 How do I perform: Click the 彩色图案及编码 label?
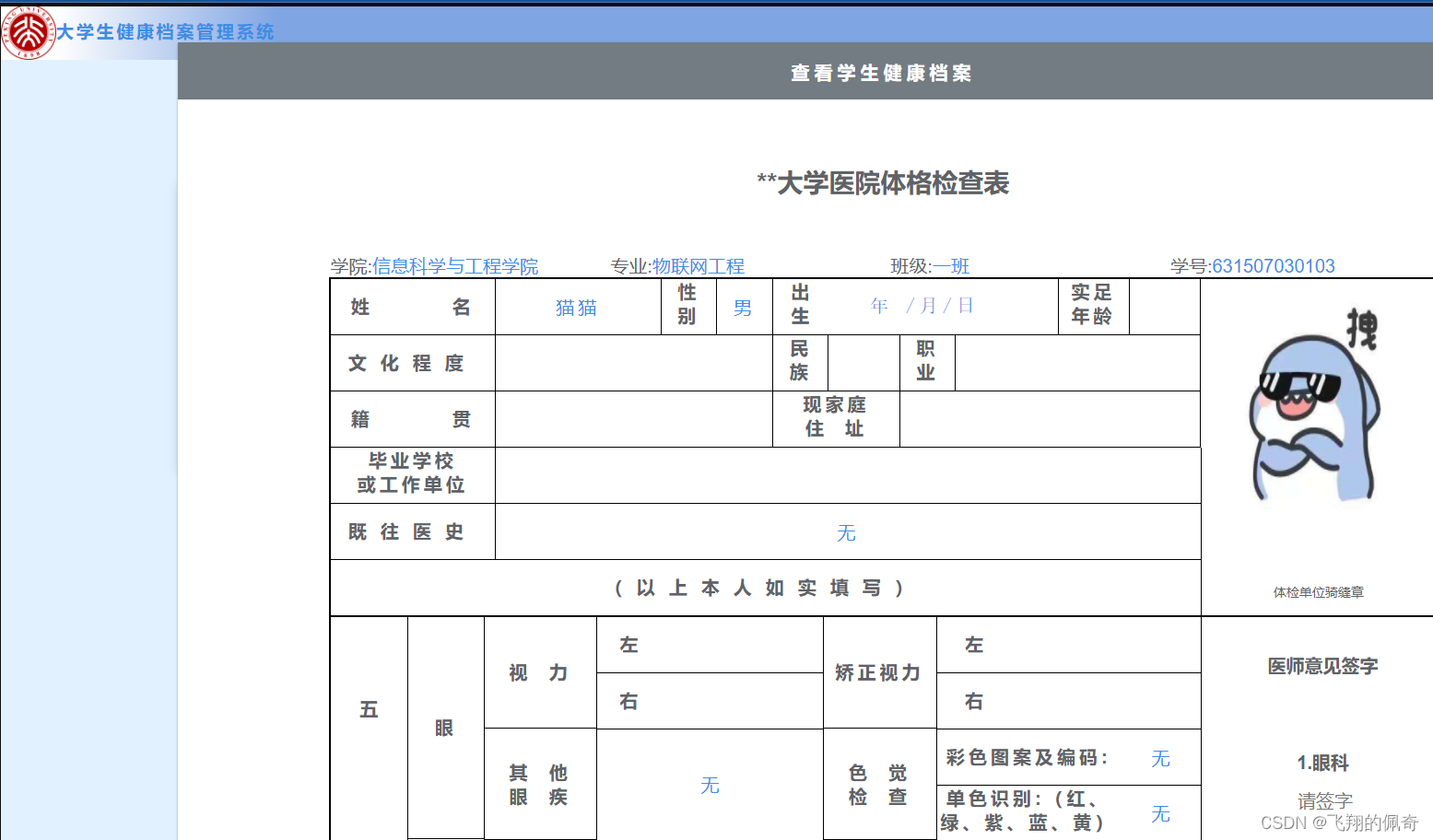point(1027,757)
